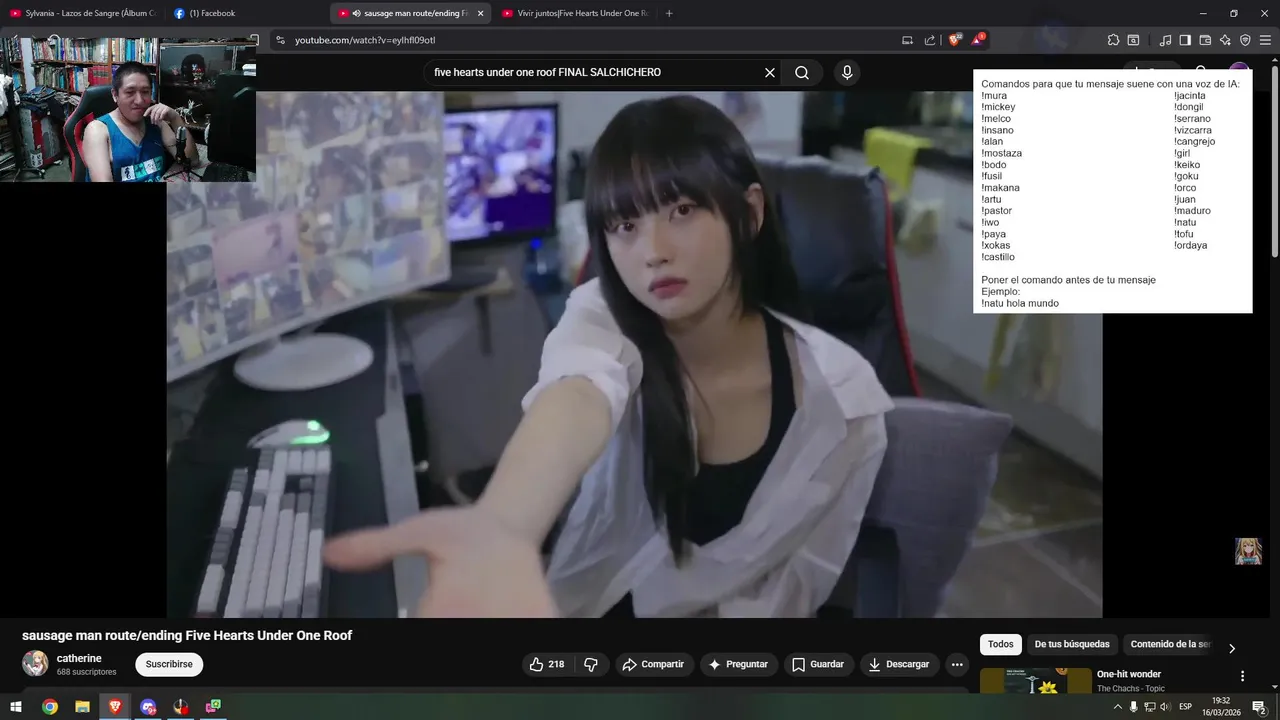Open the Sylvania - Lazos de Sangre tab
The width and height of the screenshot is (1280, 720).
(x=83, y=13)
